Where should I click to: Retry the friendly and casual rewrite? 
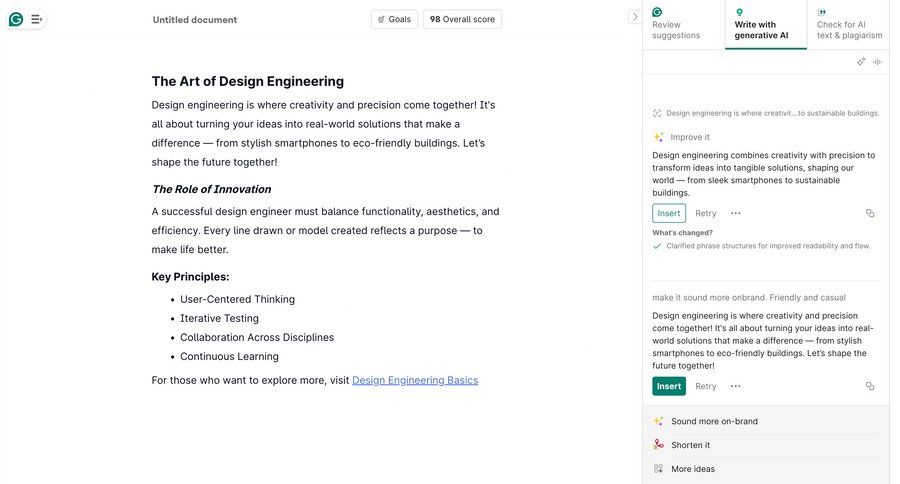705,386
